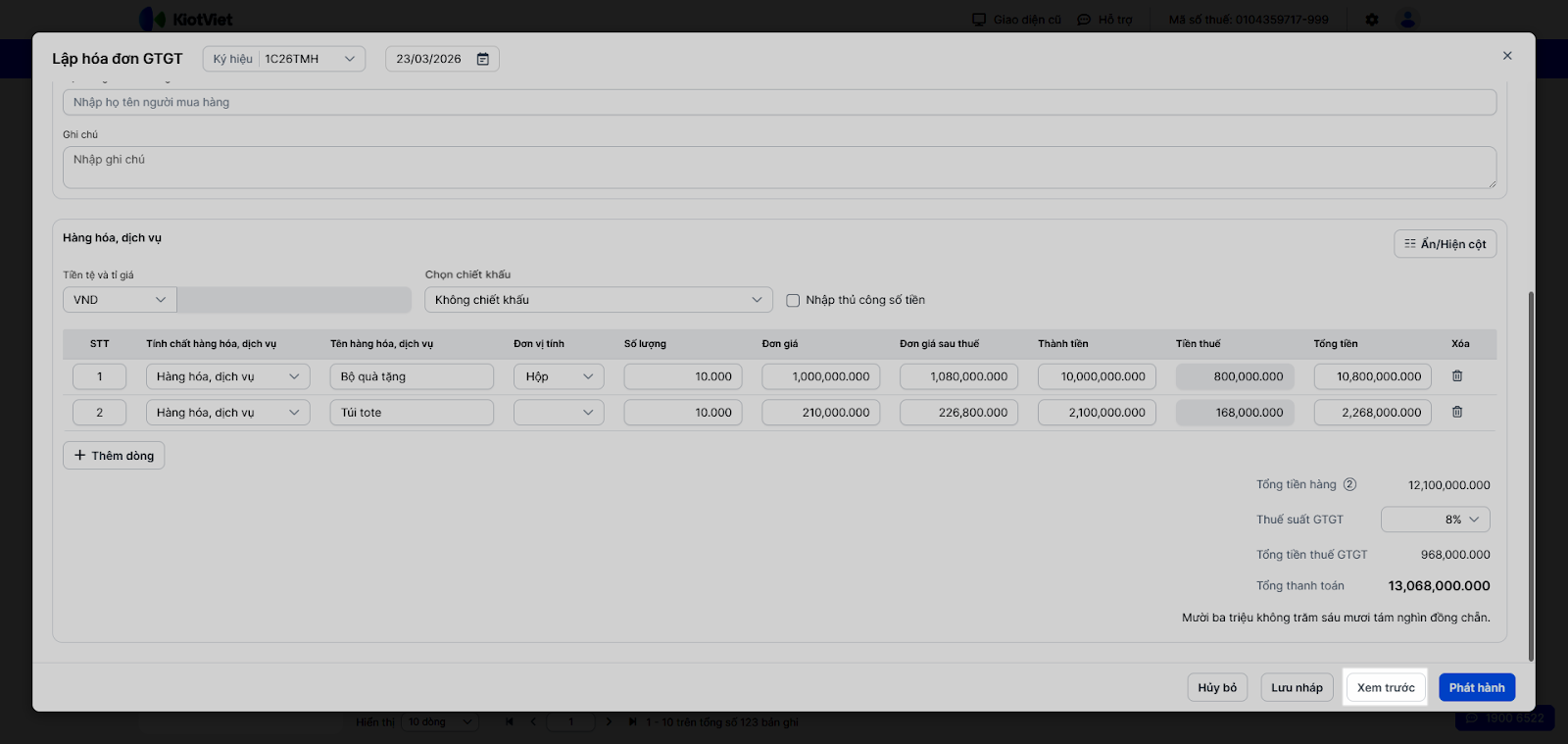Delete row 1 with the trash icon
Screen dimensions: 1568x744
coord(1457,376)
